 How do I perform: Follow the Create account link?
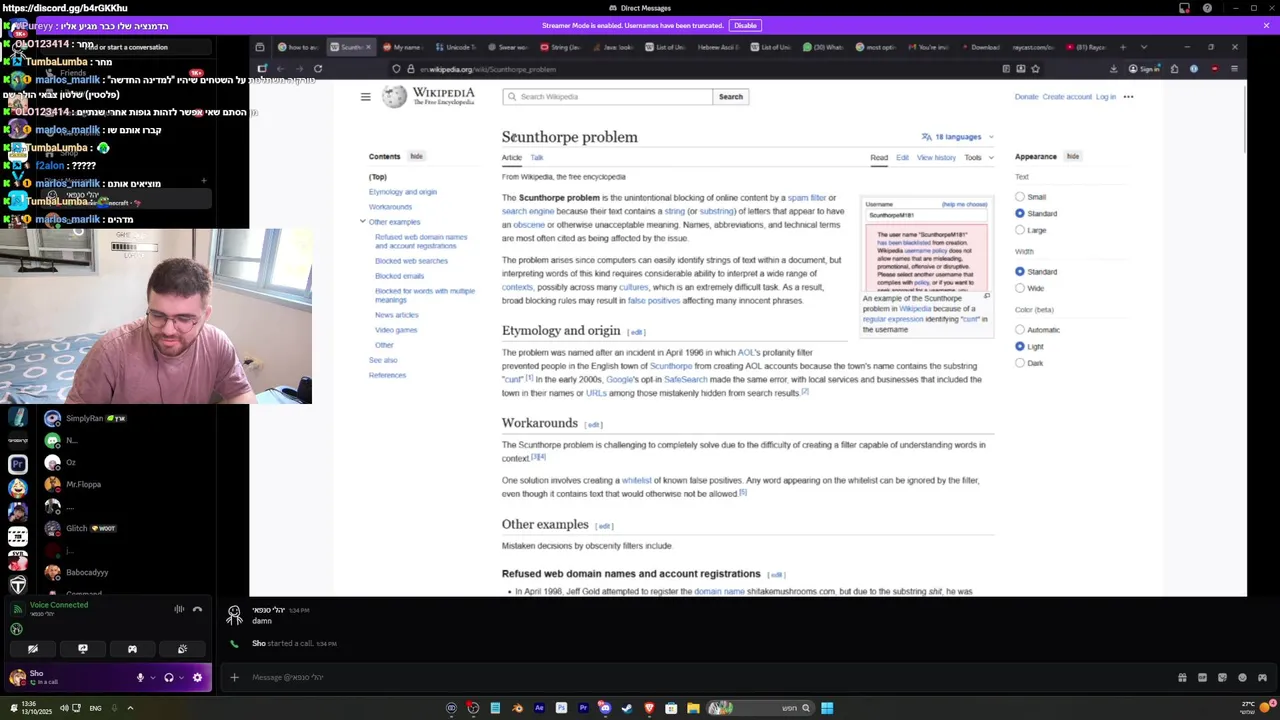pyautogui.click(x=1067, y=97)
